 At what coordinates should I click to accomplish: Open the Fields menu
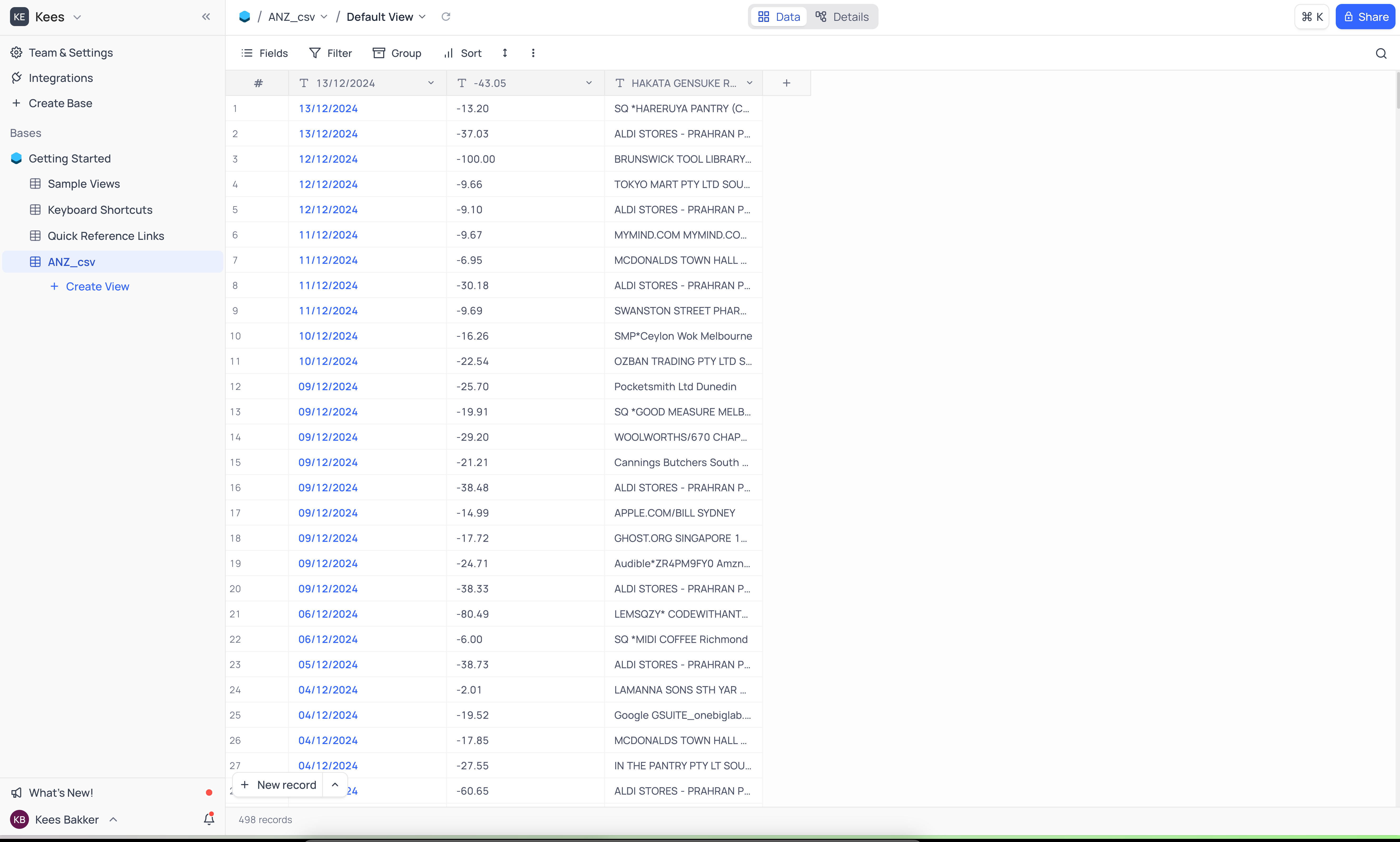coord(264,53)
